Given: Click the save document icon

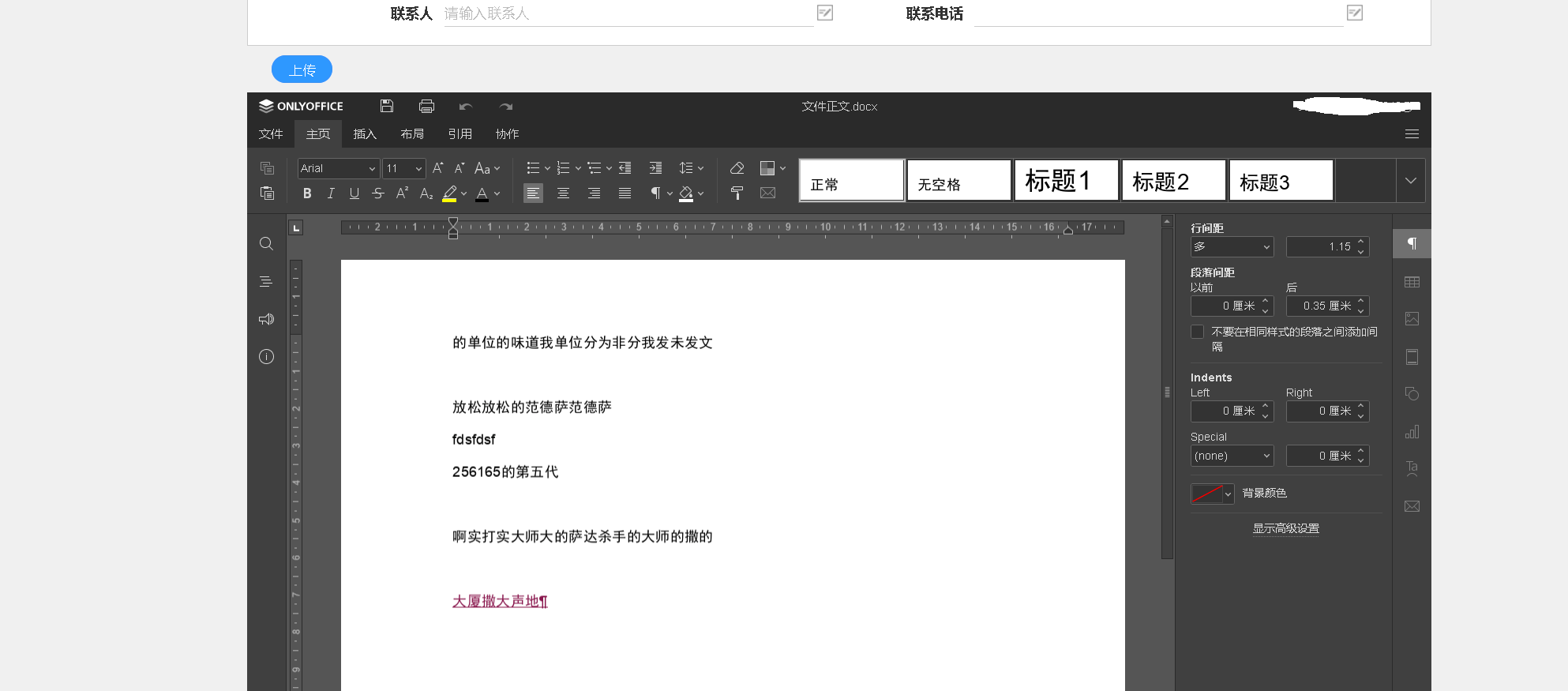Looking at the screenshot, I should [387, 106].
